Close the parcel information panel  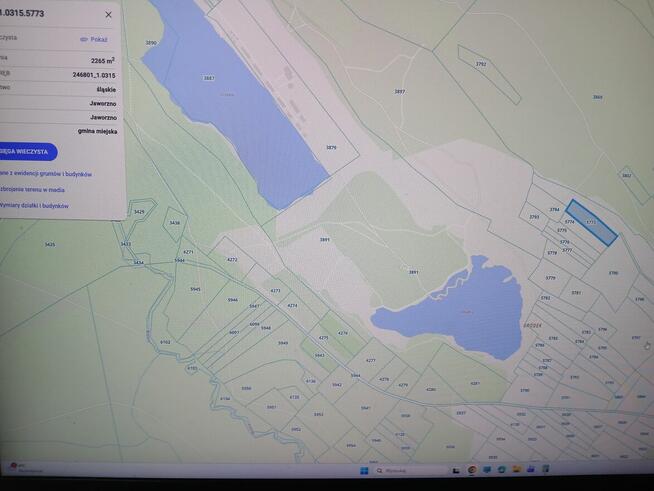click(108, 15)
